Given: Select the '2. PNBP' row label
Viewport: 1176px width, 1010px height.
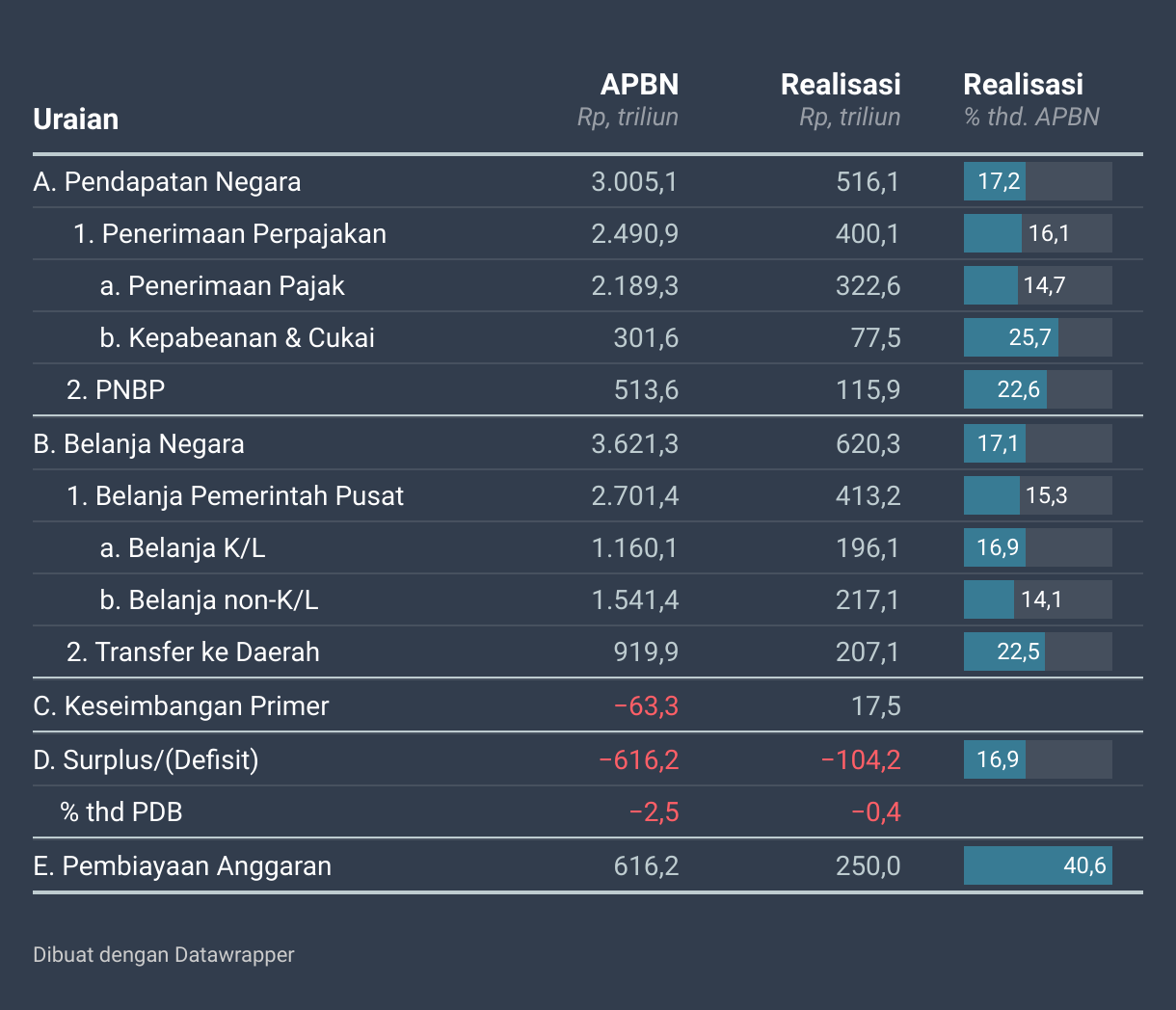Looking at the screenshot, I should pos(116,390).
